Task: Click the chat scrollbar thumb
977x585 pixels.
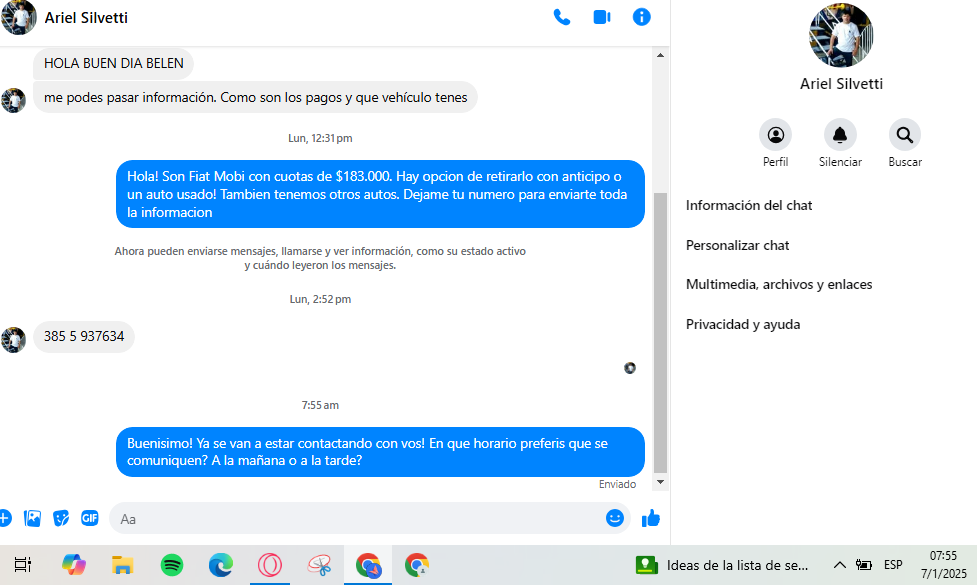Action: 660,333
